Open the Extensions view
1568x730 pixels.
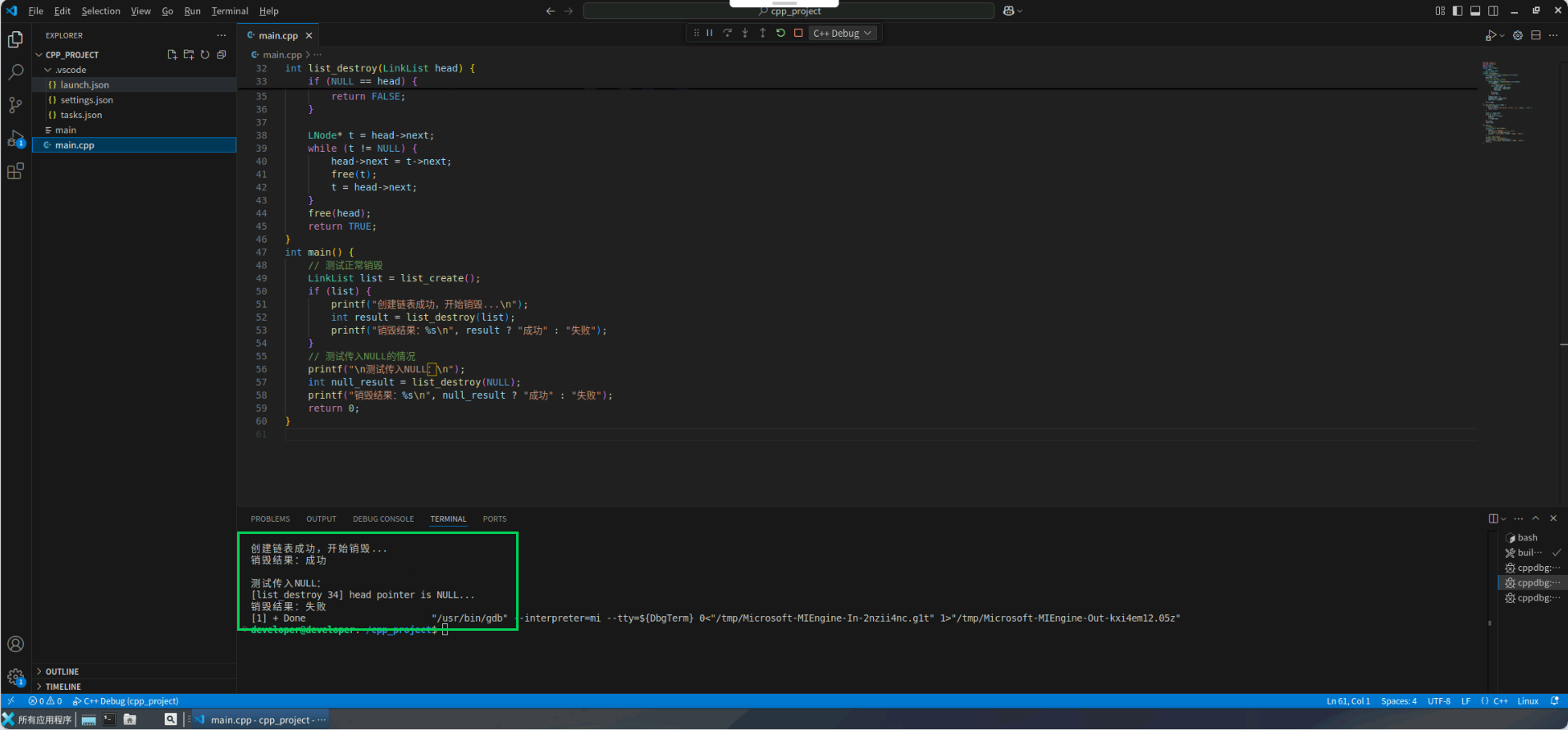click(16, 171)
